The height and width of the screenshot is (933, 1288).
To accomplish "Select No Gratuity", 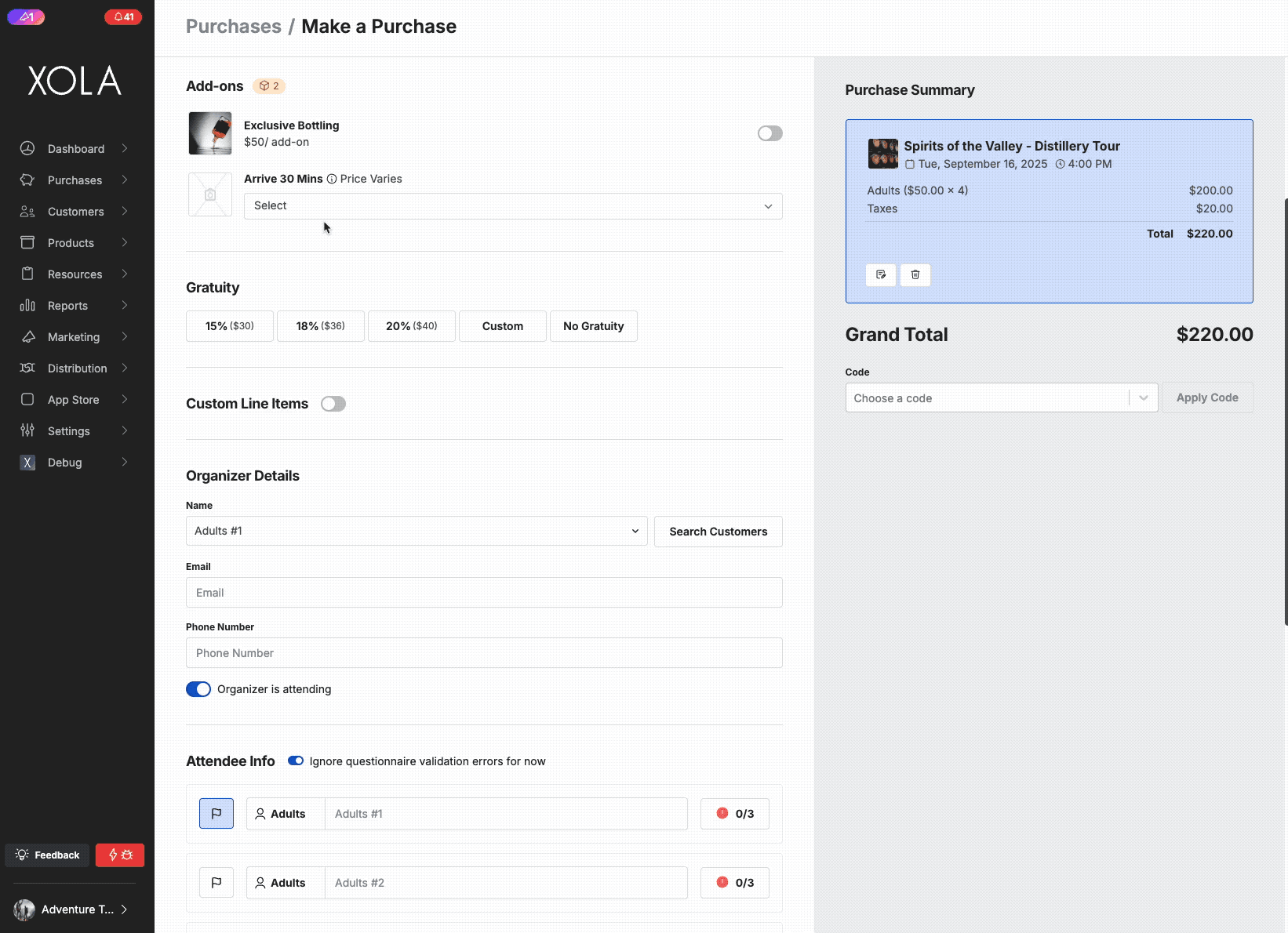I will (594, 326).
